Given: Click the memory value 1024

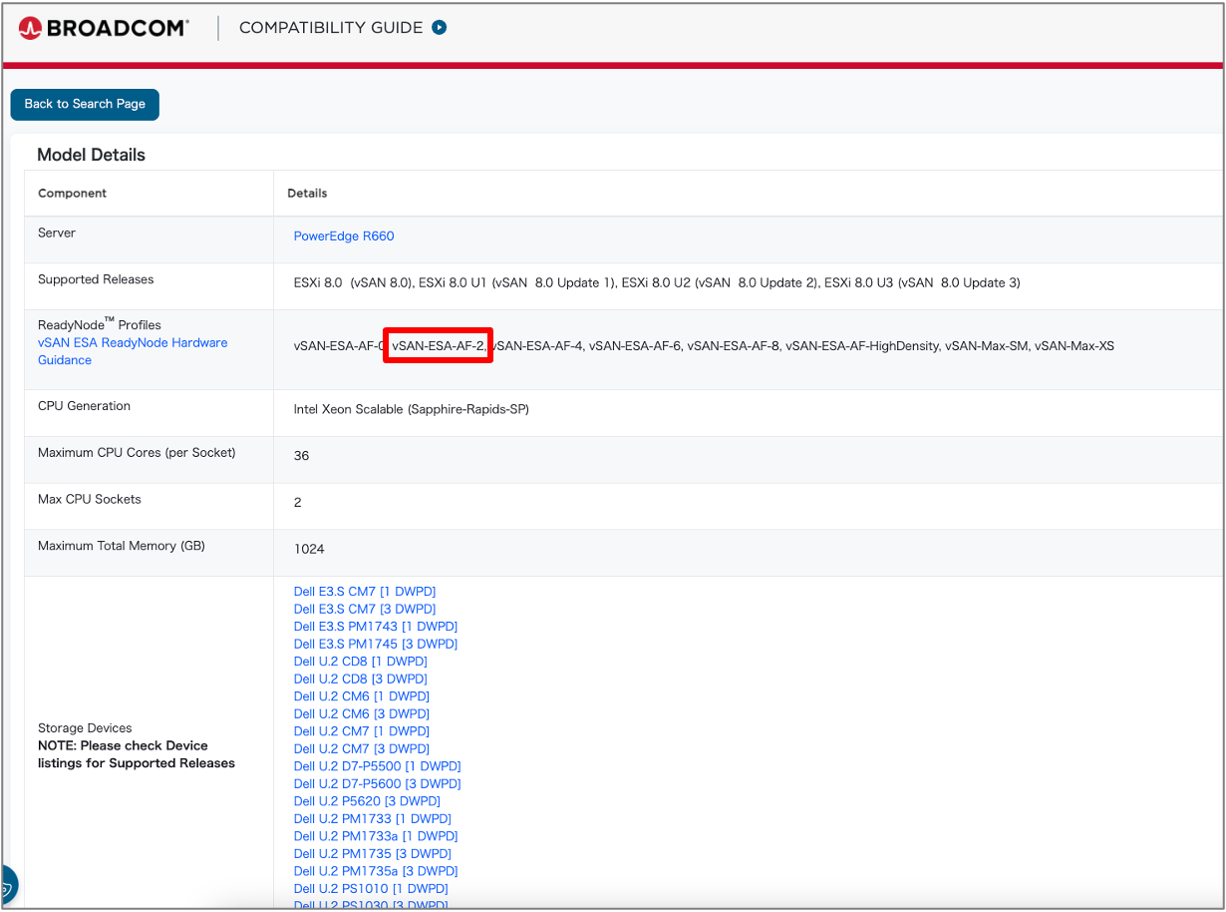Looking at the screenshot, I should point(309,549).
